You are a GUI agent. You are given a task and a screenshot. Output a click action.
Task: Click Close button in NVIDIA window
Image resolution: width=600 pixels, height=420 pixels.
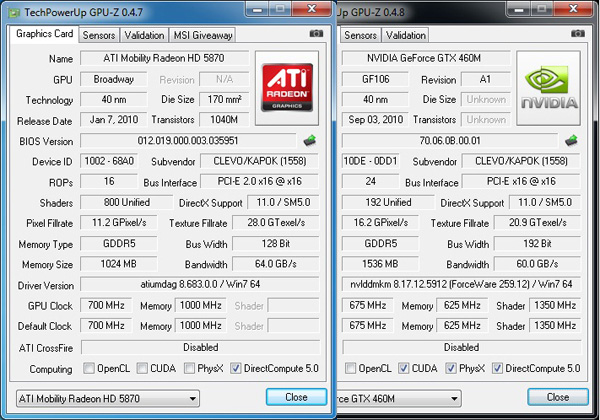coord(558,397)
